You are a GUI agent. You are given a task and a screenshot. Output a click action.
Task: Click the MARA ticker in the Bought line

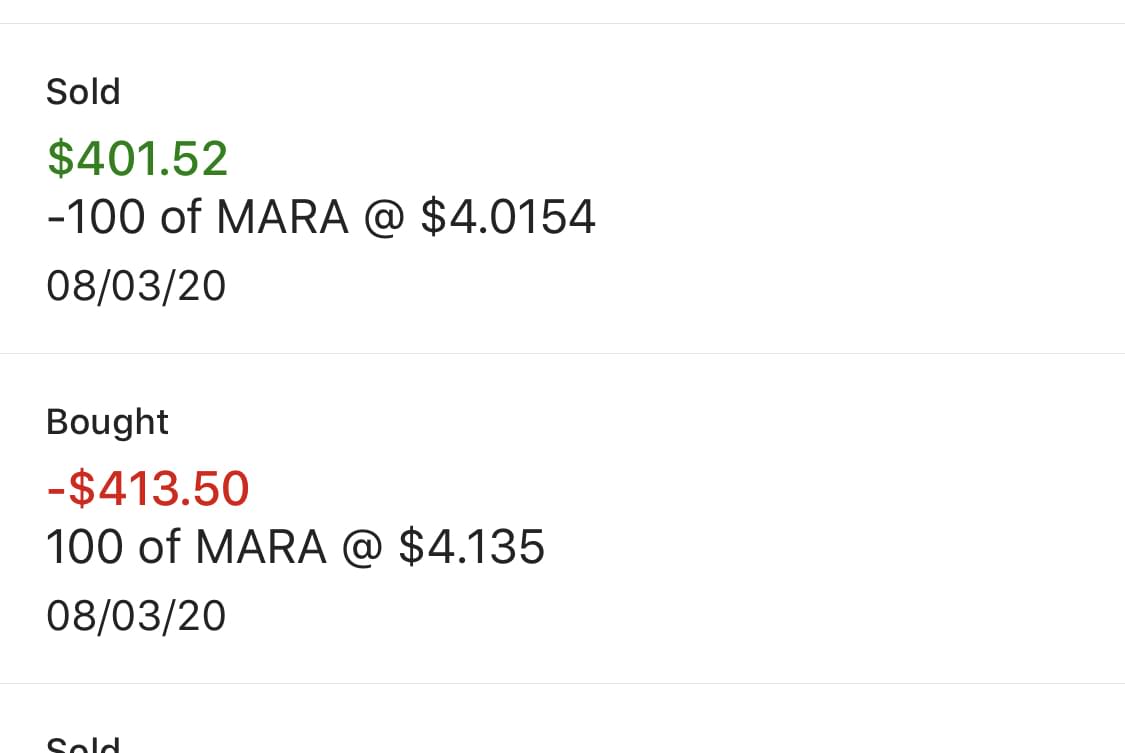[261, 548]
